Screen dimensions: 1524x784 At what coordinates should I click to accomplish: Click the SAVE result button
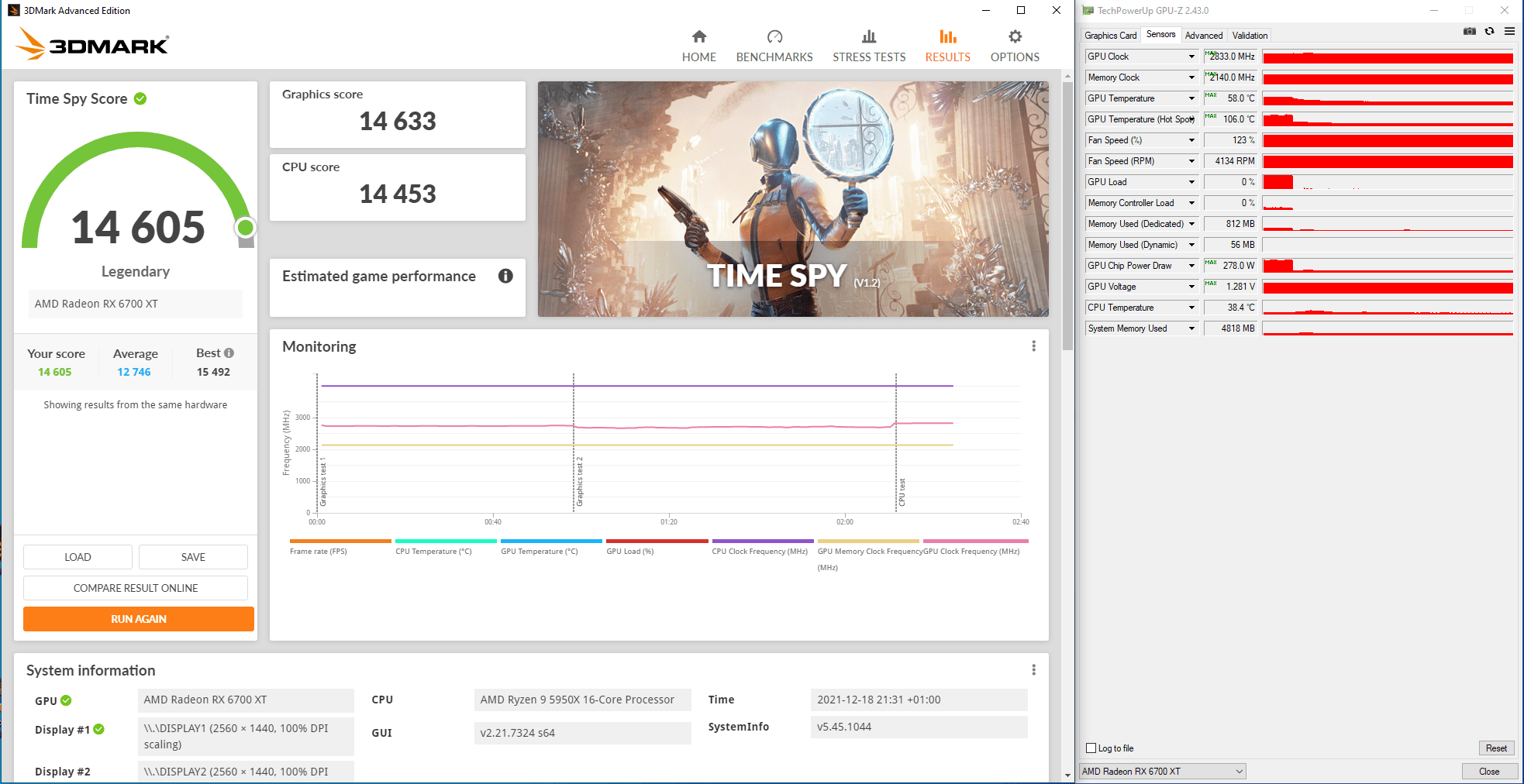[193, 557]
